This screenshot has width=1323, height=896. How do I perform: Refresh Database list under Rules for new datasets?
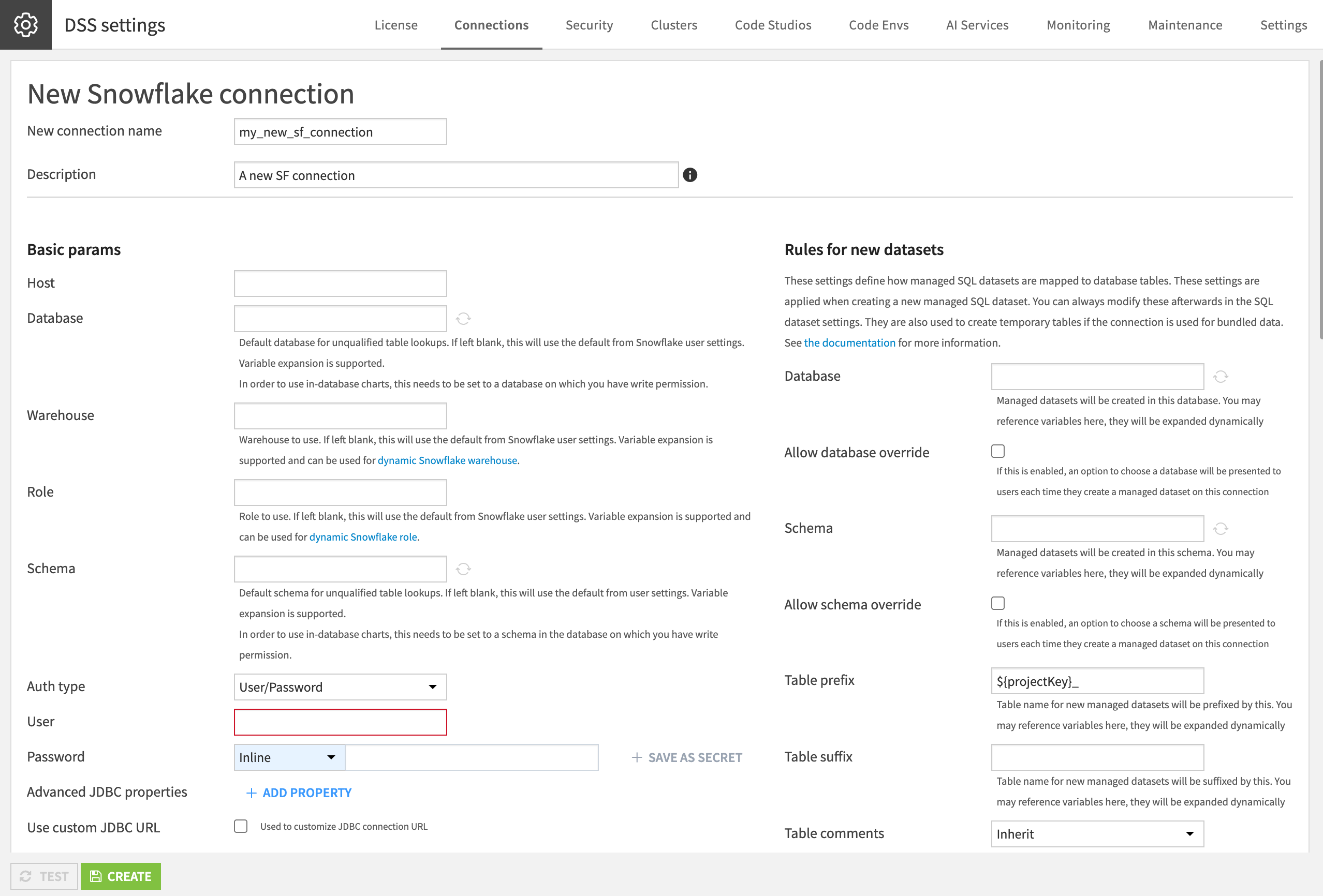[1221, 377]
